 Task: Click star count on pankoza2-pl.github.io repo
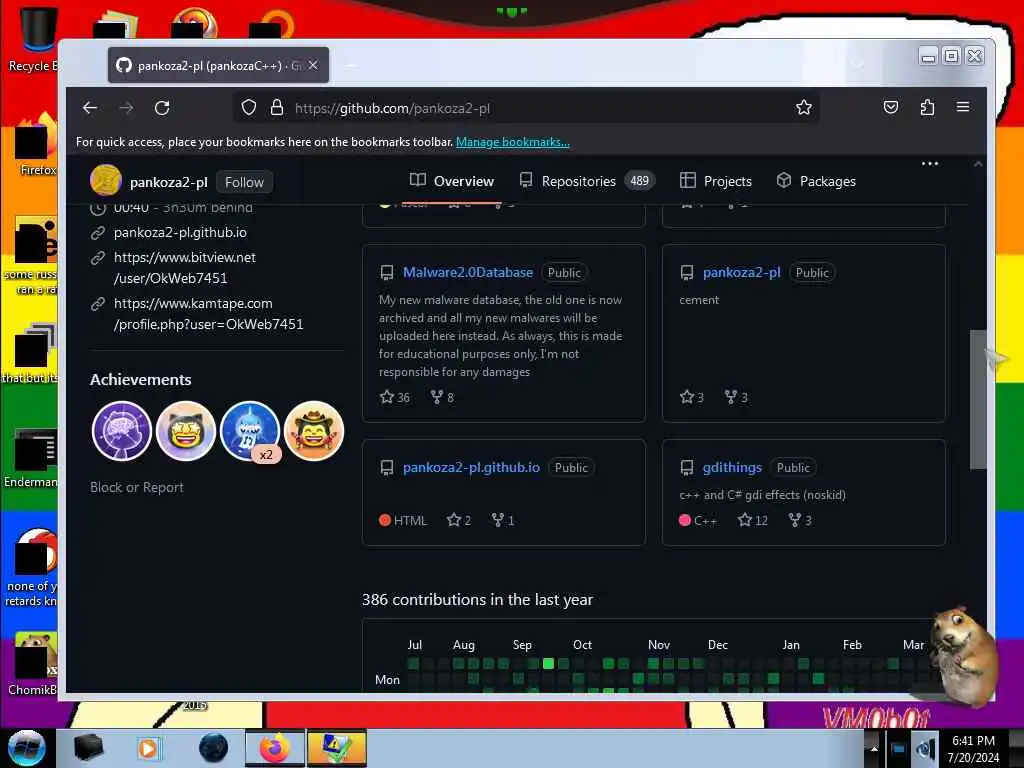[458, 520]
